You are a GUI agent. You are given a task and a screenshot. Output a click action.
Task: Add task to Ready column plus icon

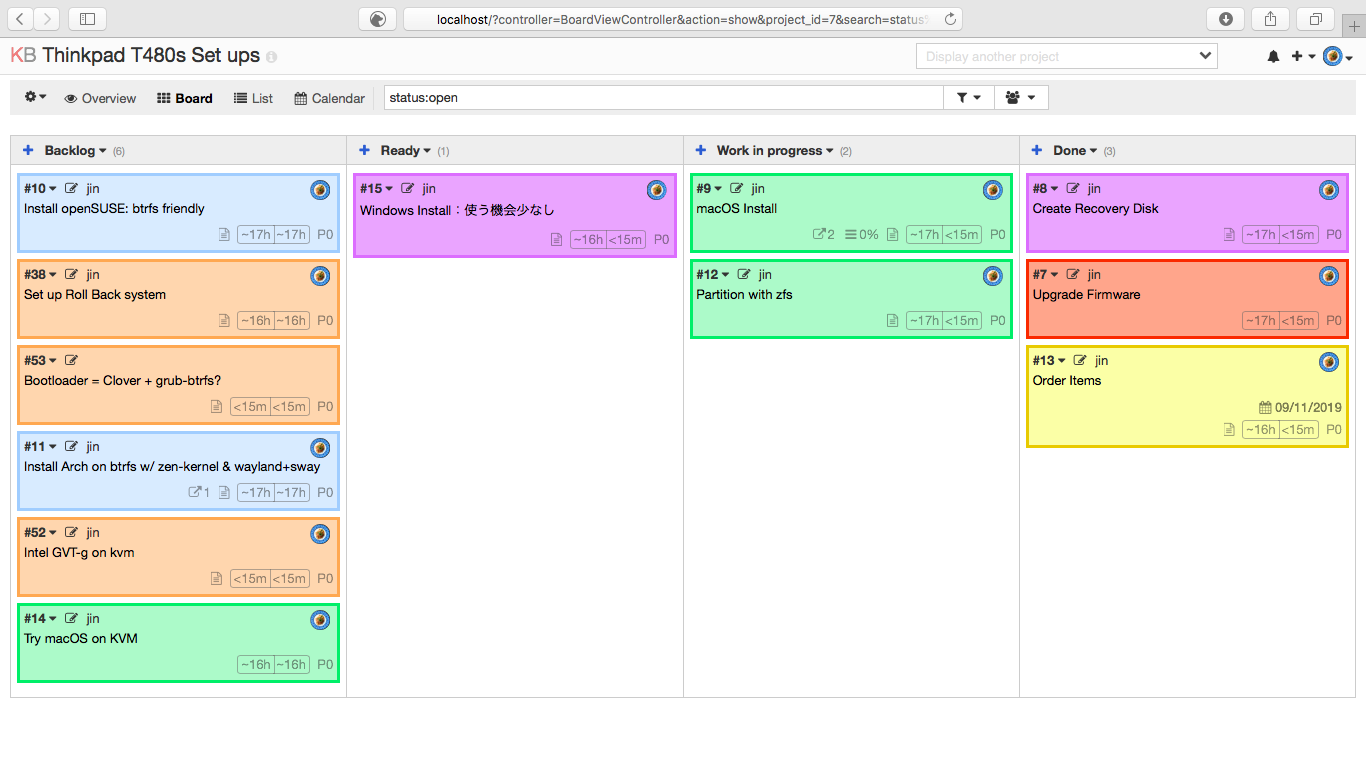364,150
